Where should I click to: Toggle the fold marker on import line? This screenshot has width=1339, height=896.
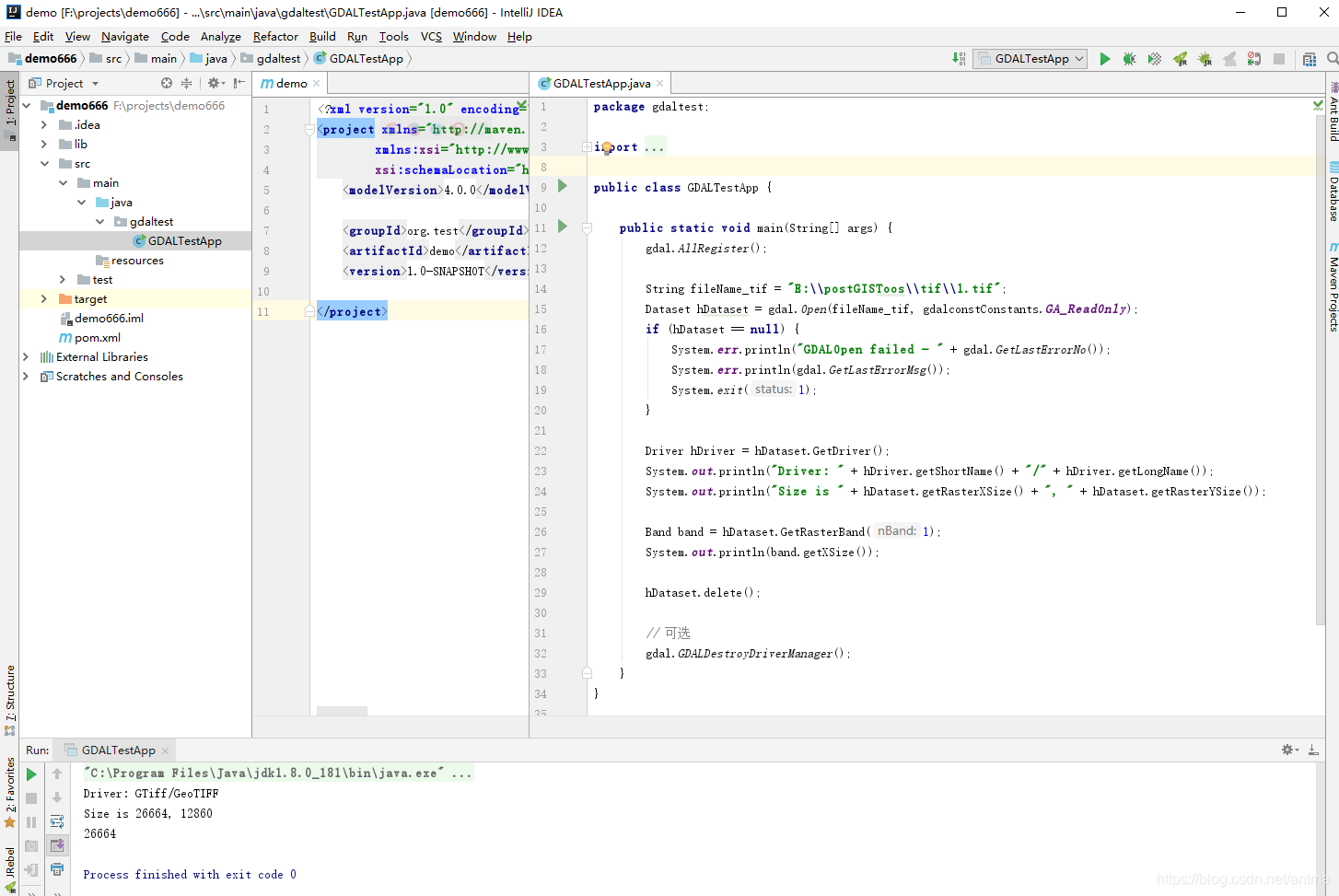[587, 147]
